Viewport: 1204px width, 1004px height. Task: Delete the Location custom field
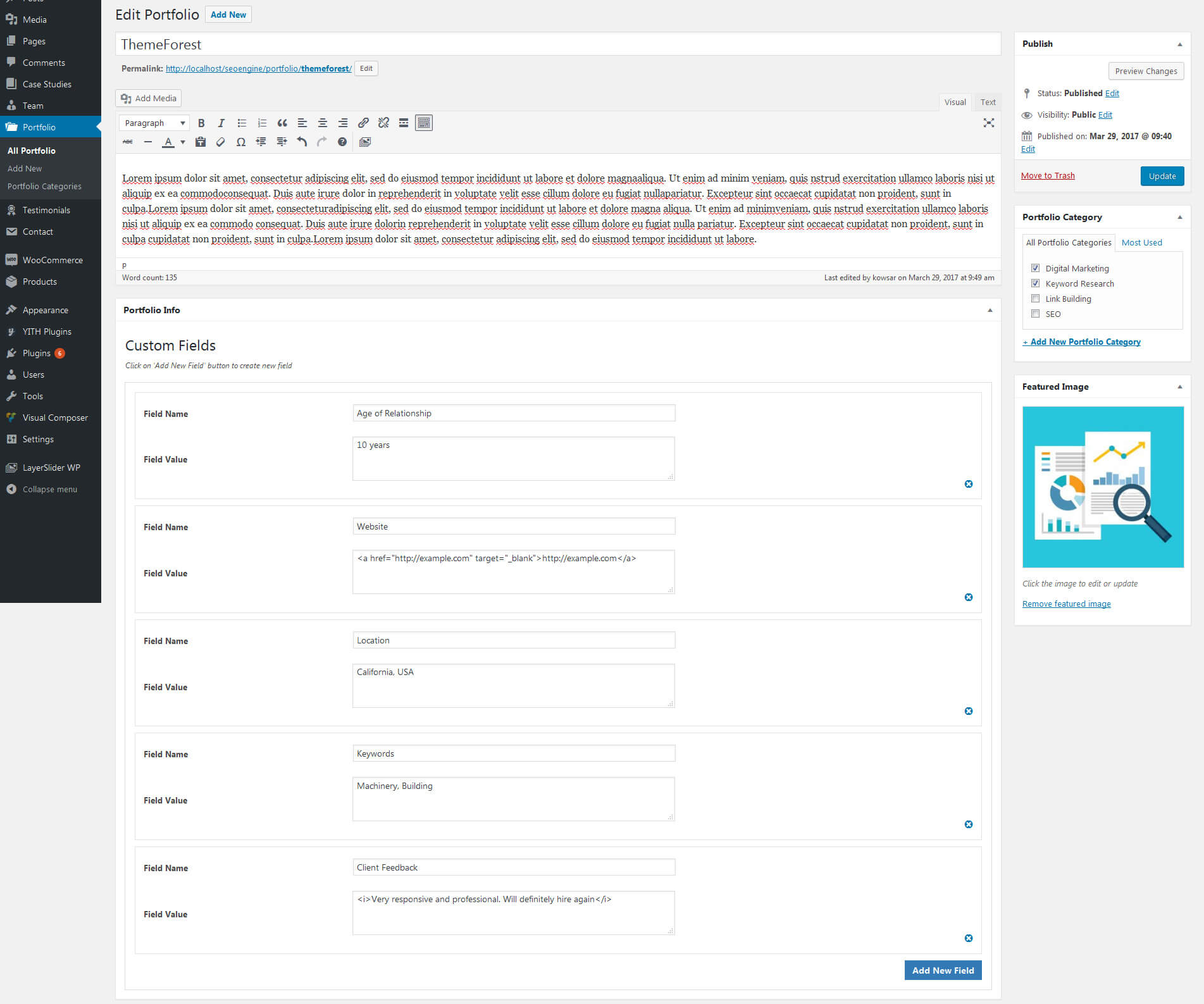(x=969, y=711)
